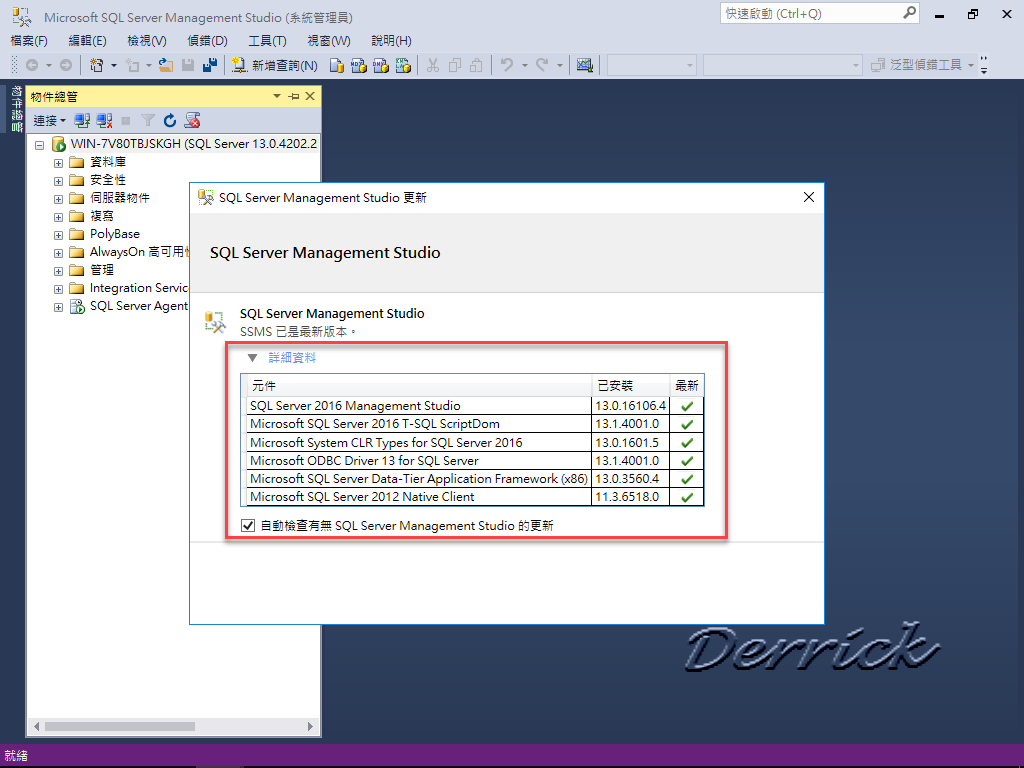Open the 連接 dropdown in Object Explorer

[x=48, y=120]
